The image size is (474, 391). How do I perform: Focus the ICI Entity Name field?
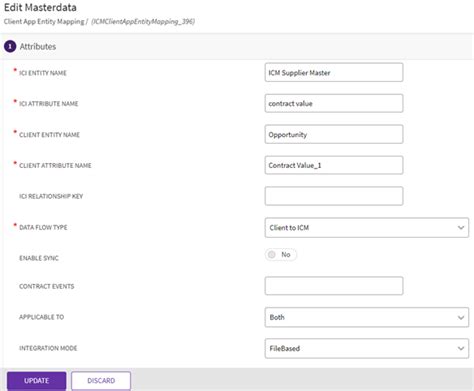[x=334, y=72]
